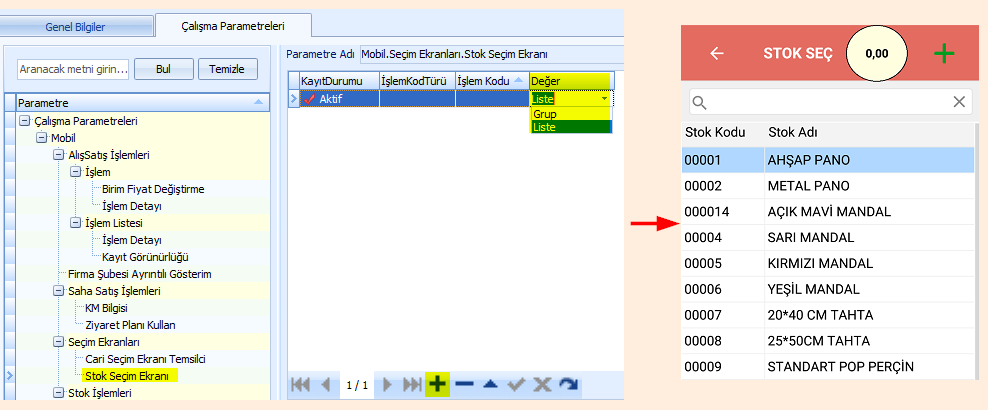This screenshot has width=988, height=410.
Task: Go to last record in navigator
Action: tap(411, 384)
